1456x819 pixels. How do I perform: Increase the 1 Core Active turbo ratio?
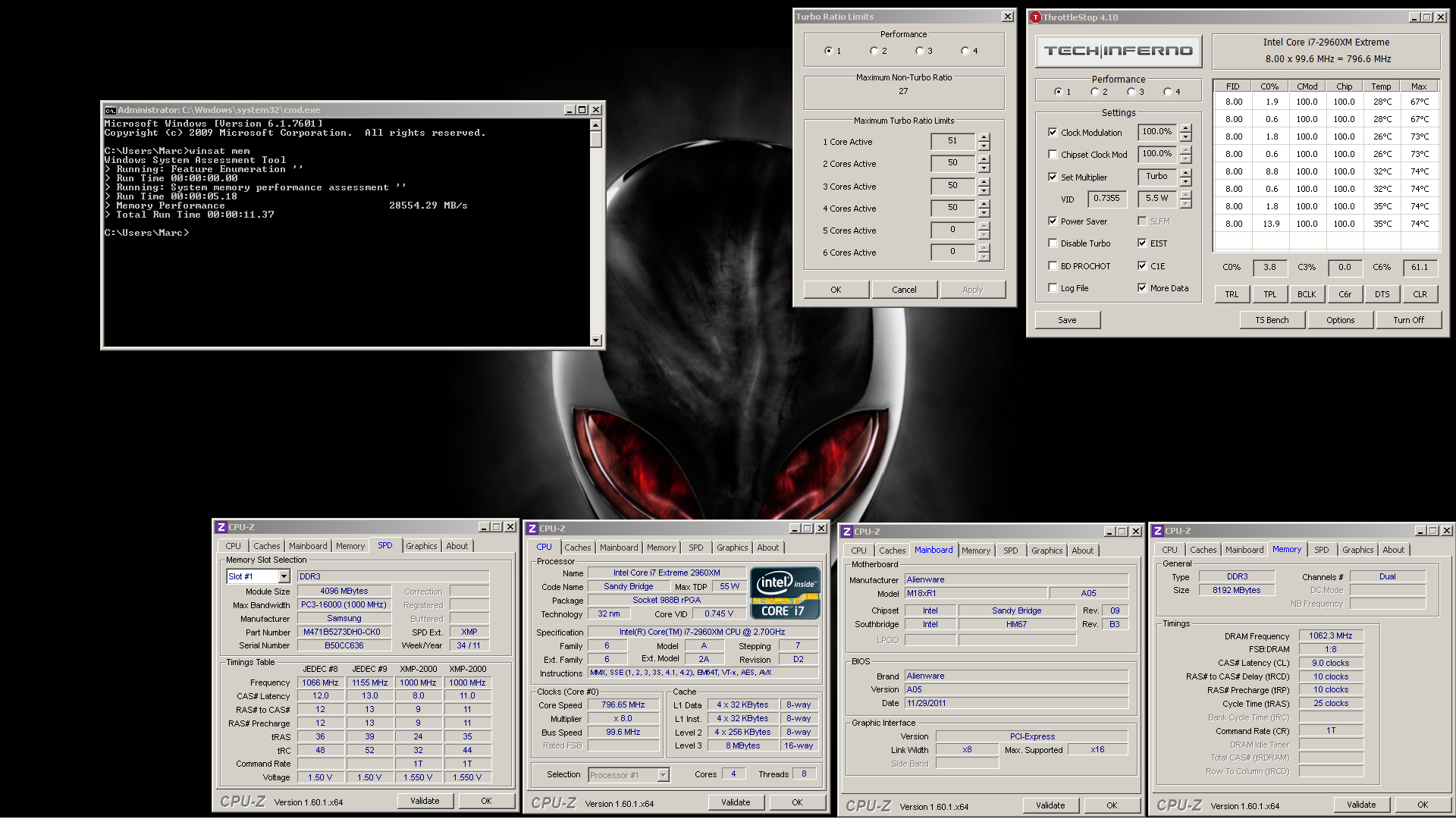point(984,137)
